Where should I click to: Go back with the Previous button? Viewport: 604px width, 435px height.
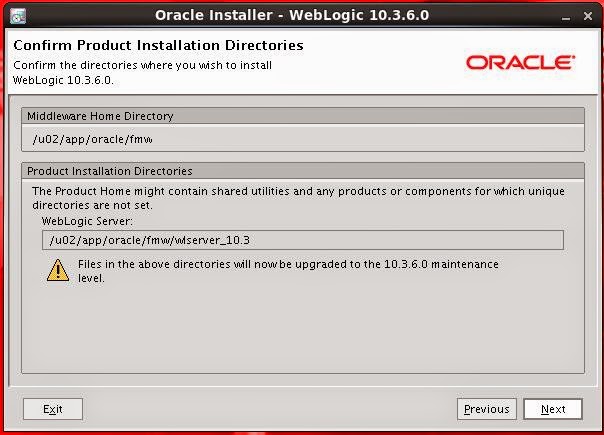click(x=487, y=409)
